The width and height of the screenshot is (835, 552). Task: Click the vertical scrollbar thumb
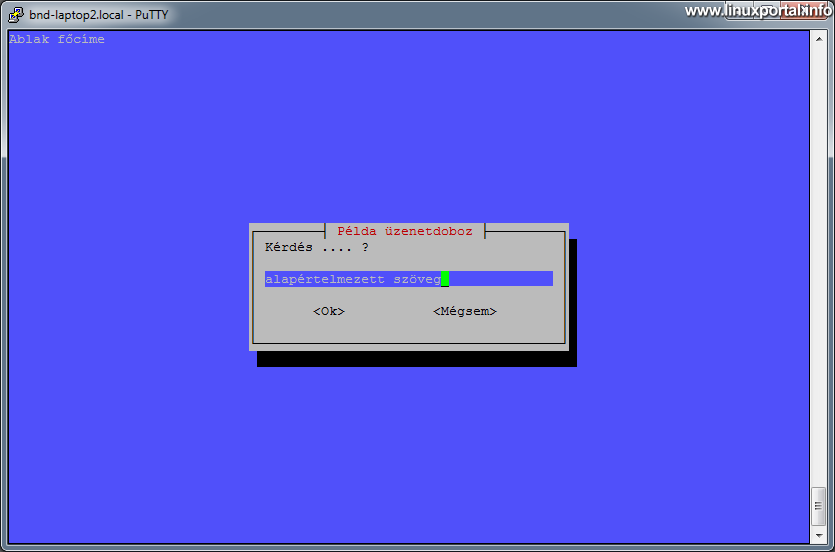tap(818, 506)
